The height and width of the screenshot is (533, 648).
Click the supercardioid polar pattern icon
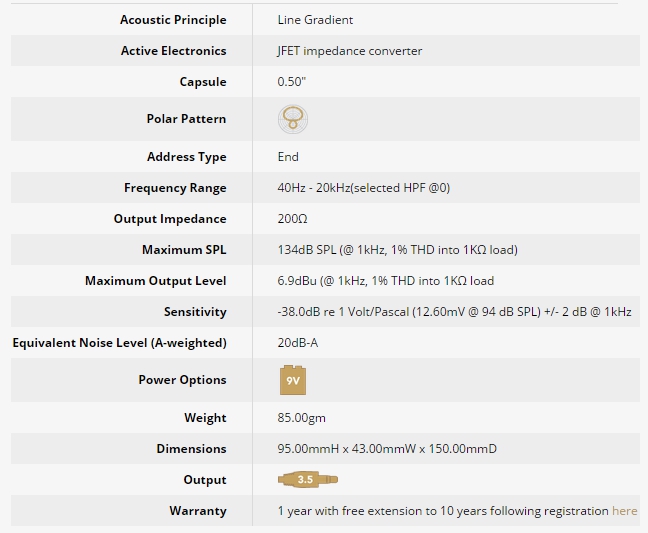[293, 119]
